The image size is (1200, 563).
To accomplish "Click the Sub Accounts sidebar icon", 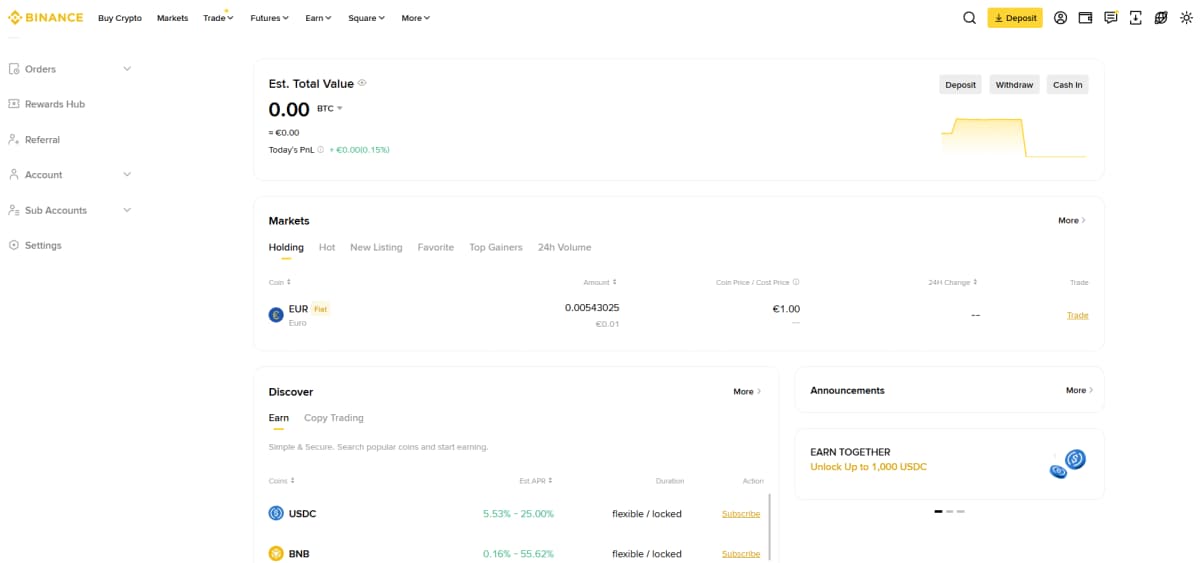I will coord(14,210).
